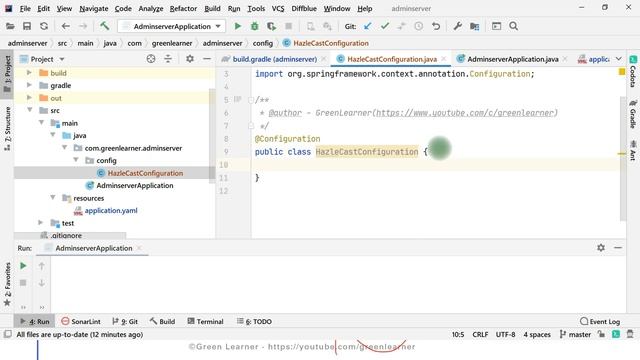Toggle the 4: Run tool window button
The image size is (640, 360).
pos(35,321)
